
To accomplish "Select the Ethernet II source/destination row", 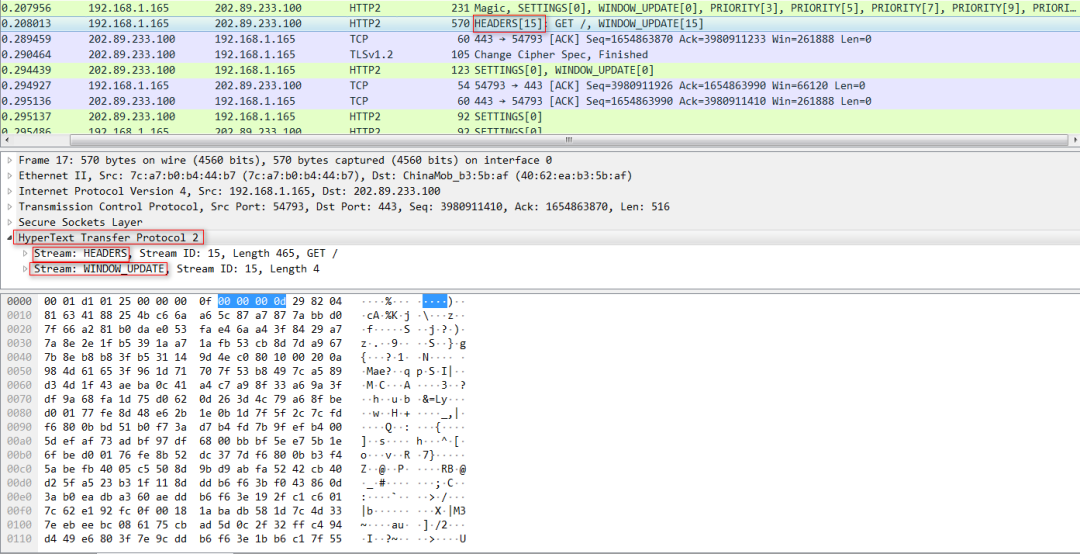I will point(540,176).
